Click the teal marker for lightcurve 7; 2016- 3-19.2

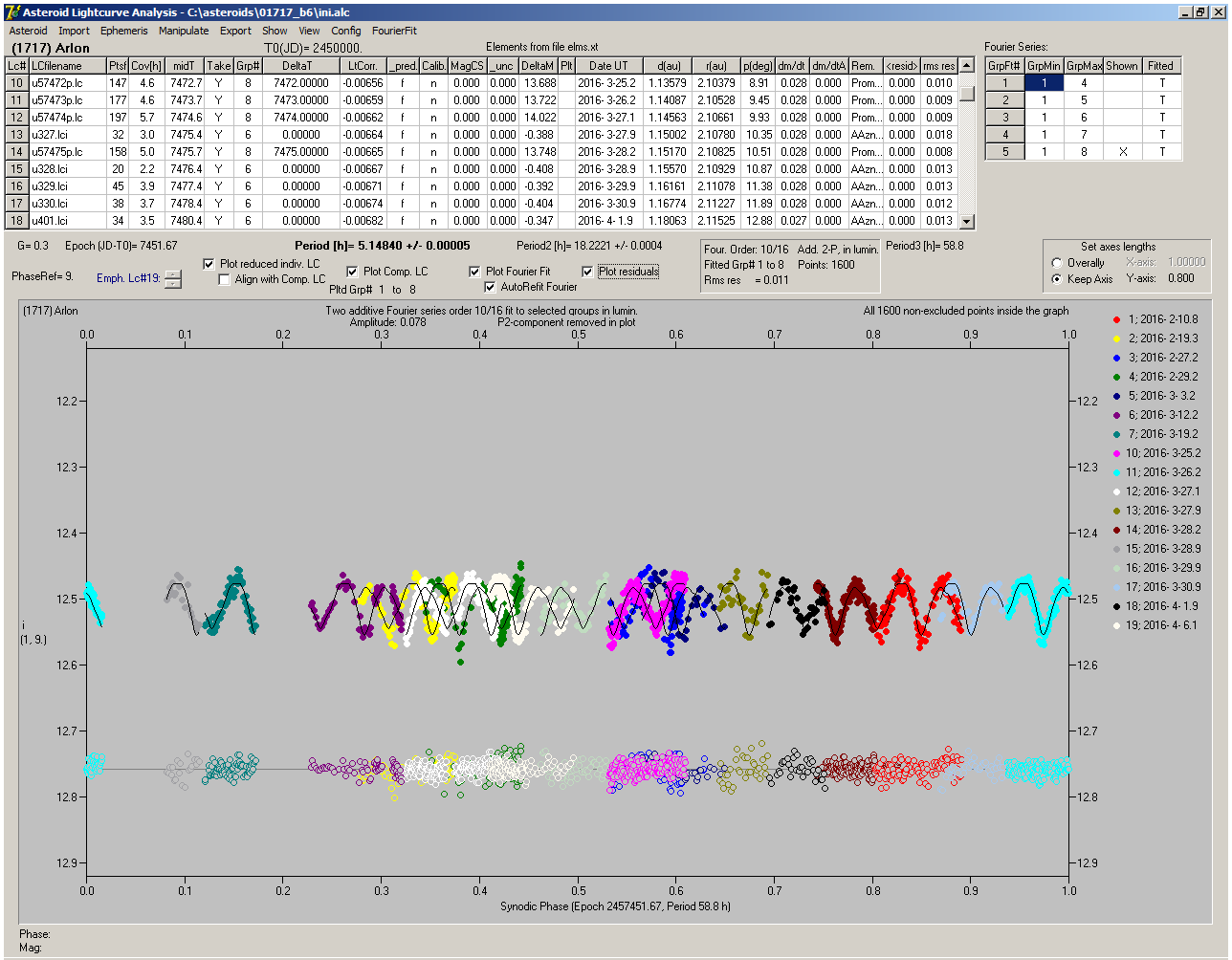click(1118, 434)
